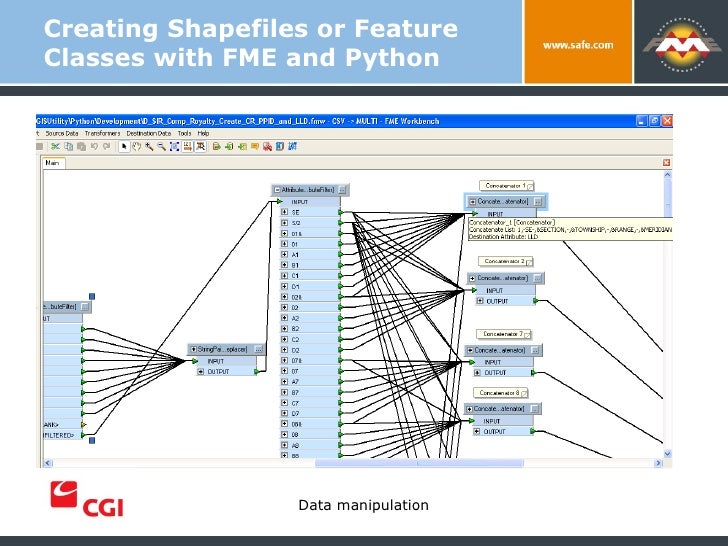Open the Source Data menu
728x546 pixels.
pyautogui.click(x=62, y=133)
